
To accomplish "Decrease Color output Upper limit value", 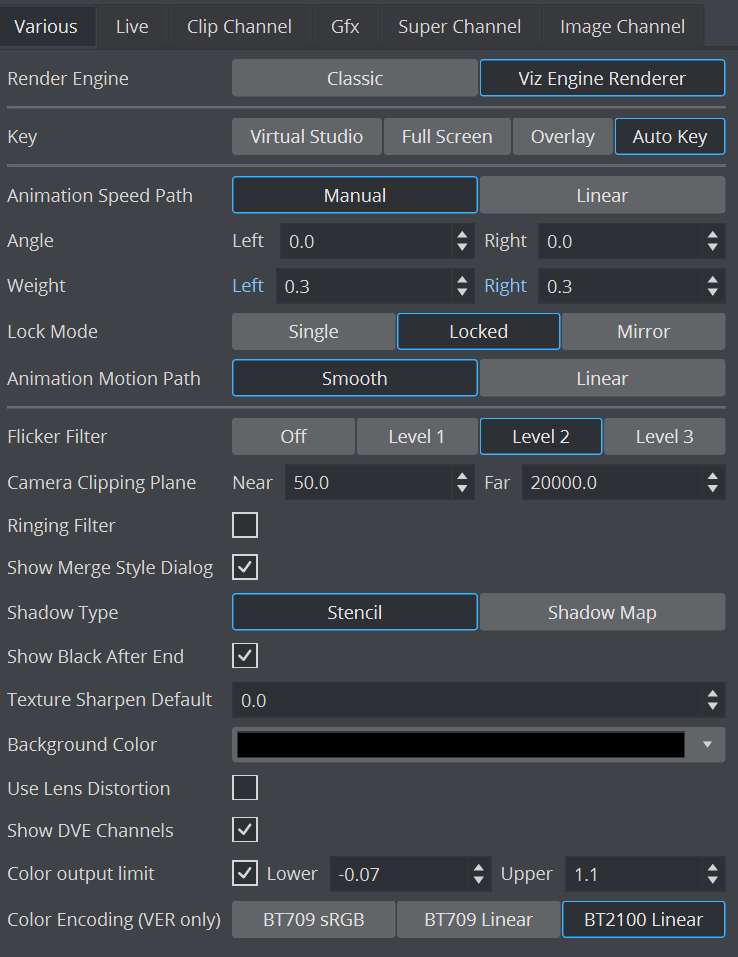I will tap(712, 880).
